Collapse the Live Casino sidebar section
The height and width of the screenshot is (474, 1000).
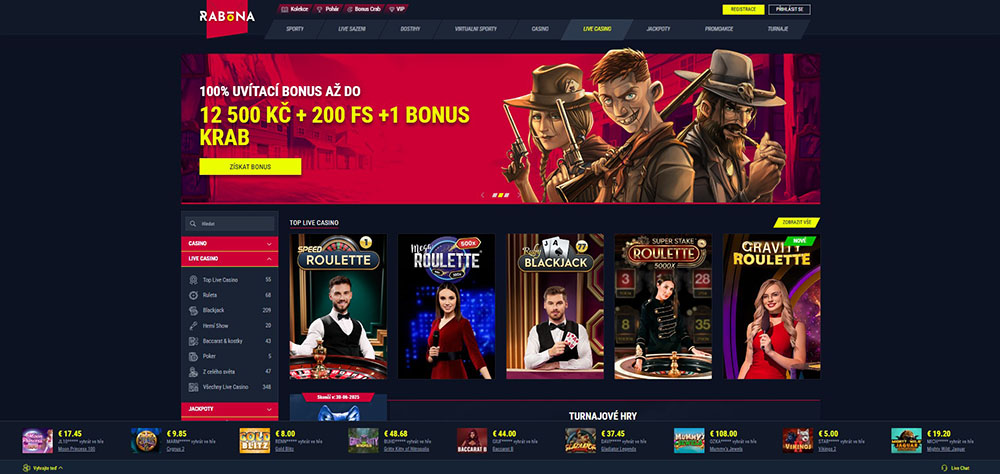(230, 258)
